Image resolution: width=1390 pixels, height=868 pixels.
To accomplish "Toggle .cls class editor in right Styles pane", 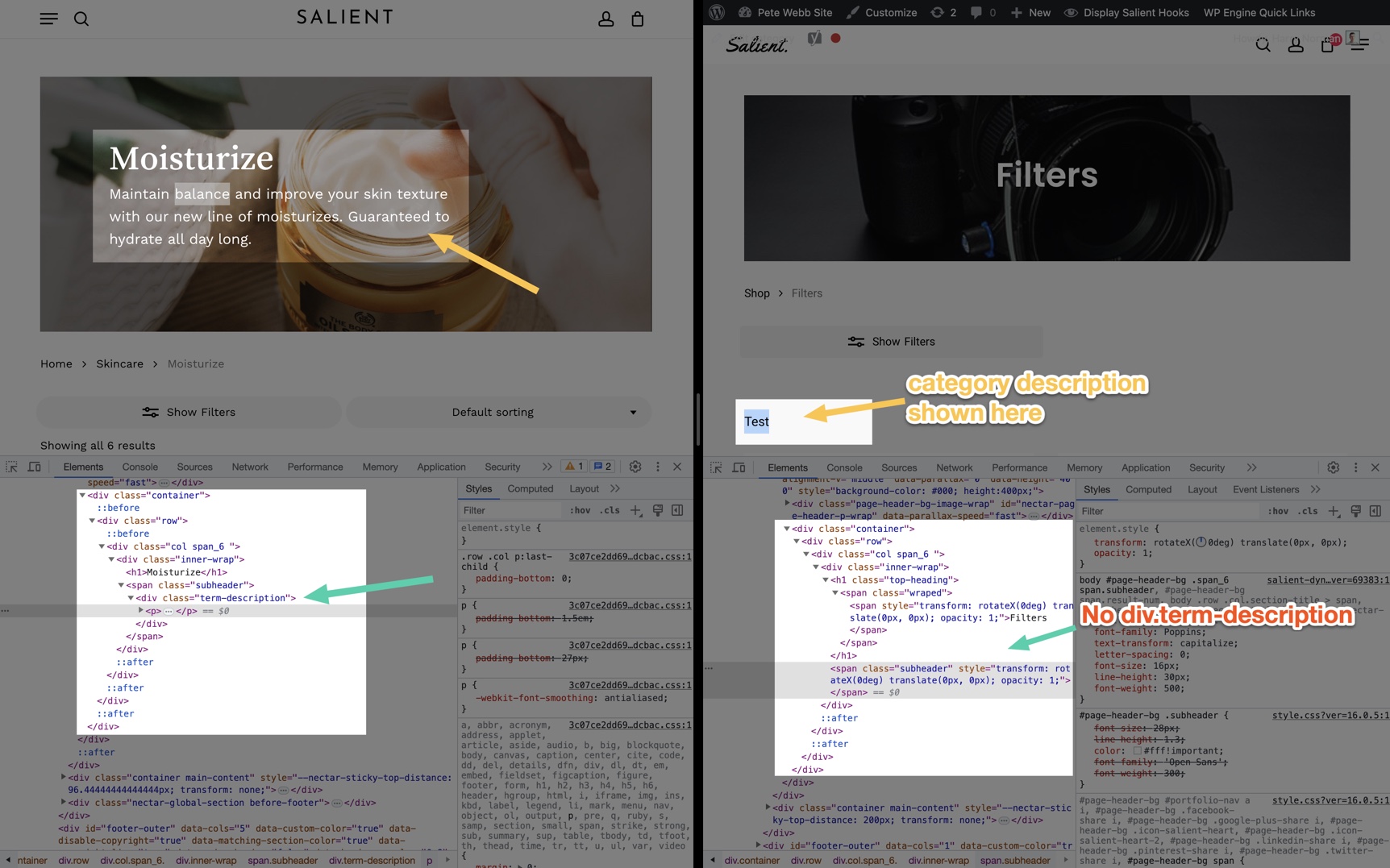I will pos(1307,511).
